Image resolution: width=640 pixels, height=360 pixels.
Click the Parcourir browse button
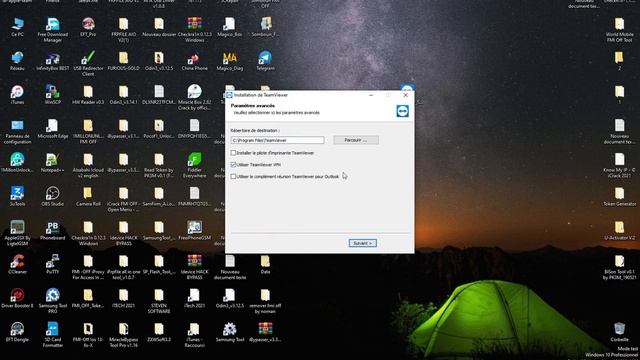coord(356,140)
